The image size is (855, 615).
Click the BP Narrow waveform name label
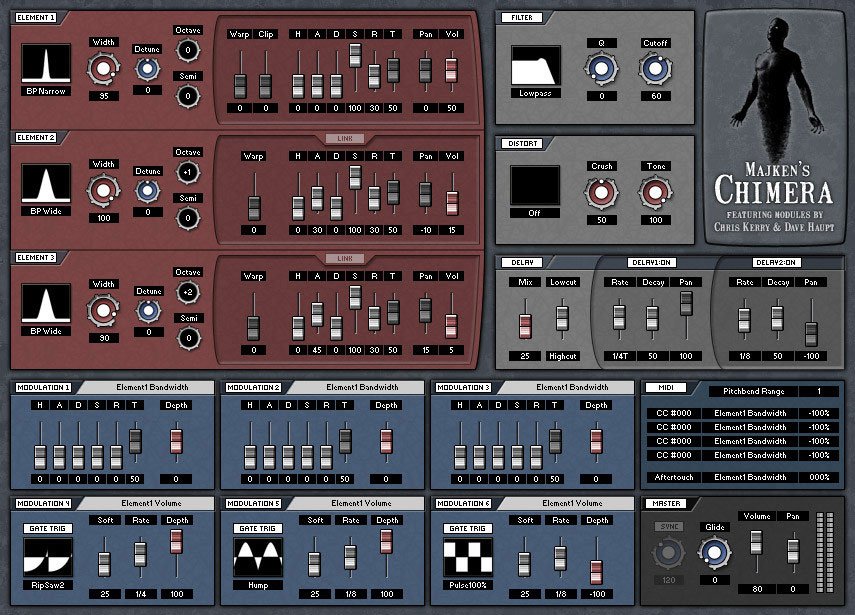click(x=46, y=91)
